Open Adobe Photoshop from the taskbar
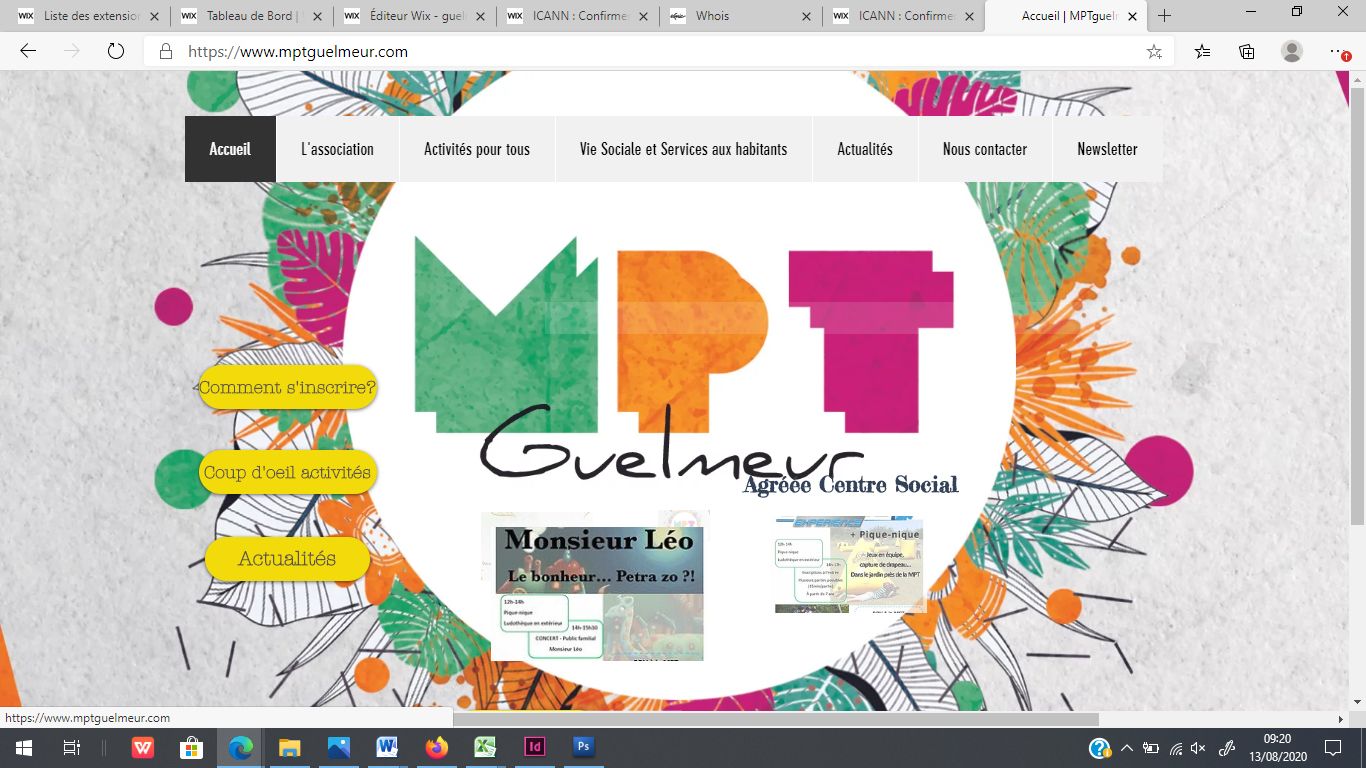 pos(583,748)
